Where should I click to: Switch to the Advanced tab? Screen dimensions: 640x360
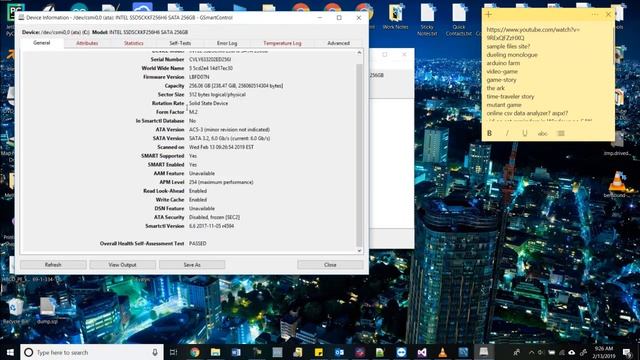[338, 43]
